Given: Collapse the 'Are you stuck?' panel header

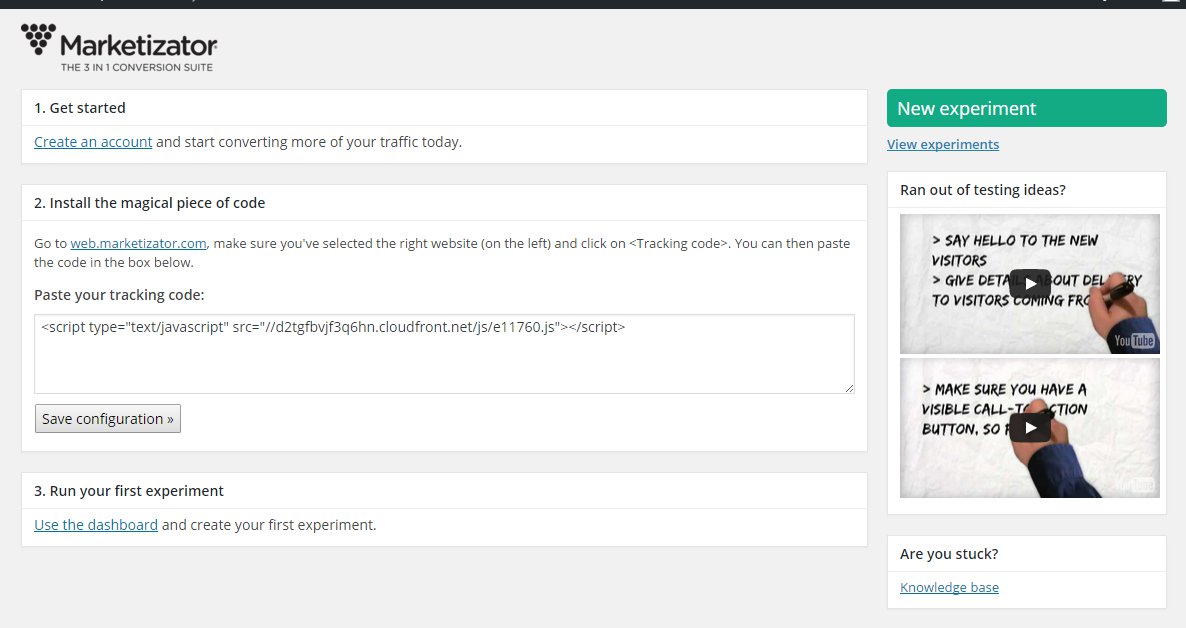Looking at the screenshot, I should tap(1026, 554).
